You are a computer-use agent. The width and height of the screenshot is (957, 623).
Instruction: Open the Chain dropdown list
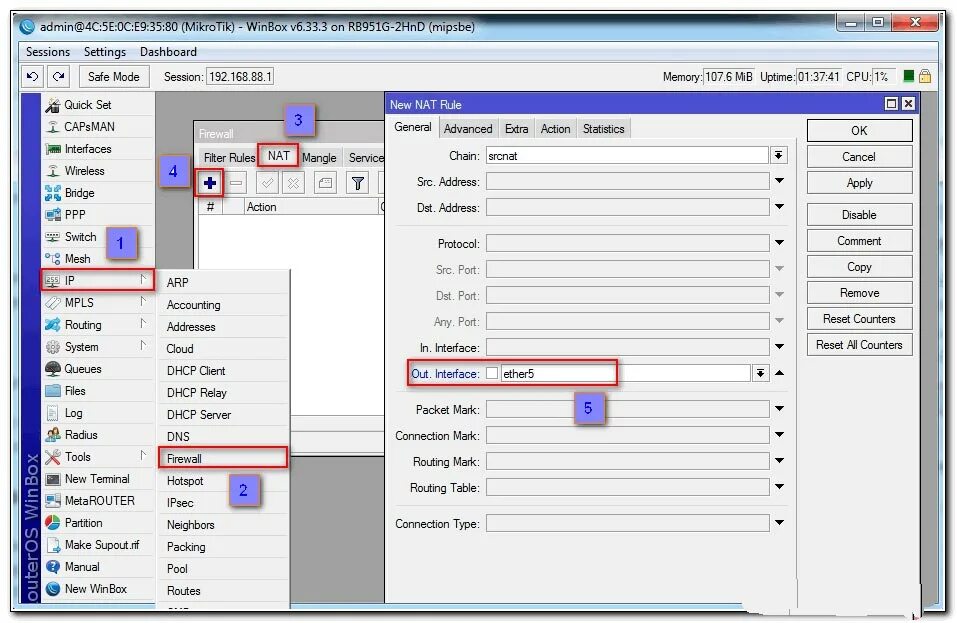779,156
